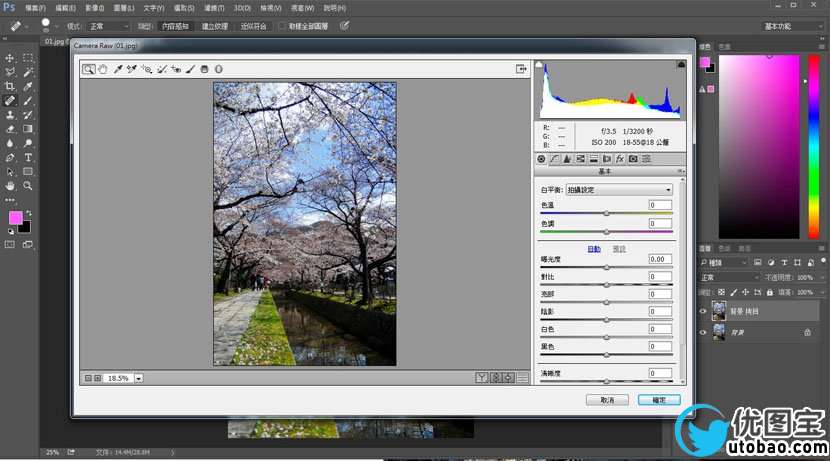The width and height of the screenshot is (830, 461).
Task: Open Basic panel flyout menu in Camera Raw
Action: coord(681,171)
